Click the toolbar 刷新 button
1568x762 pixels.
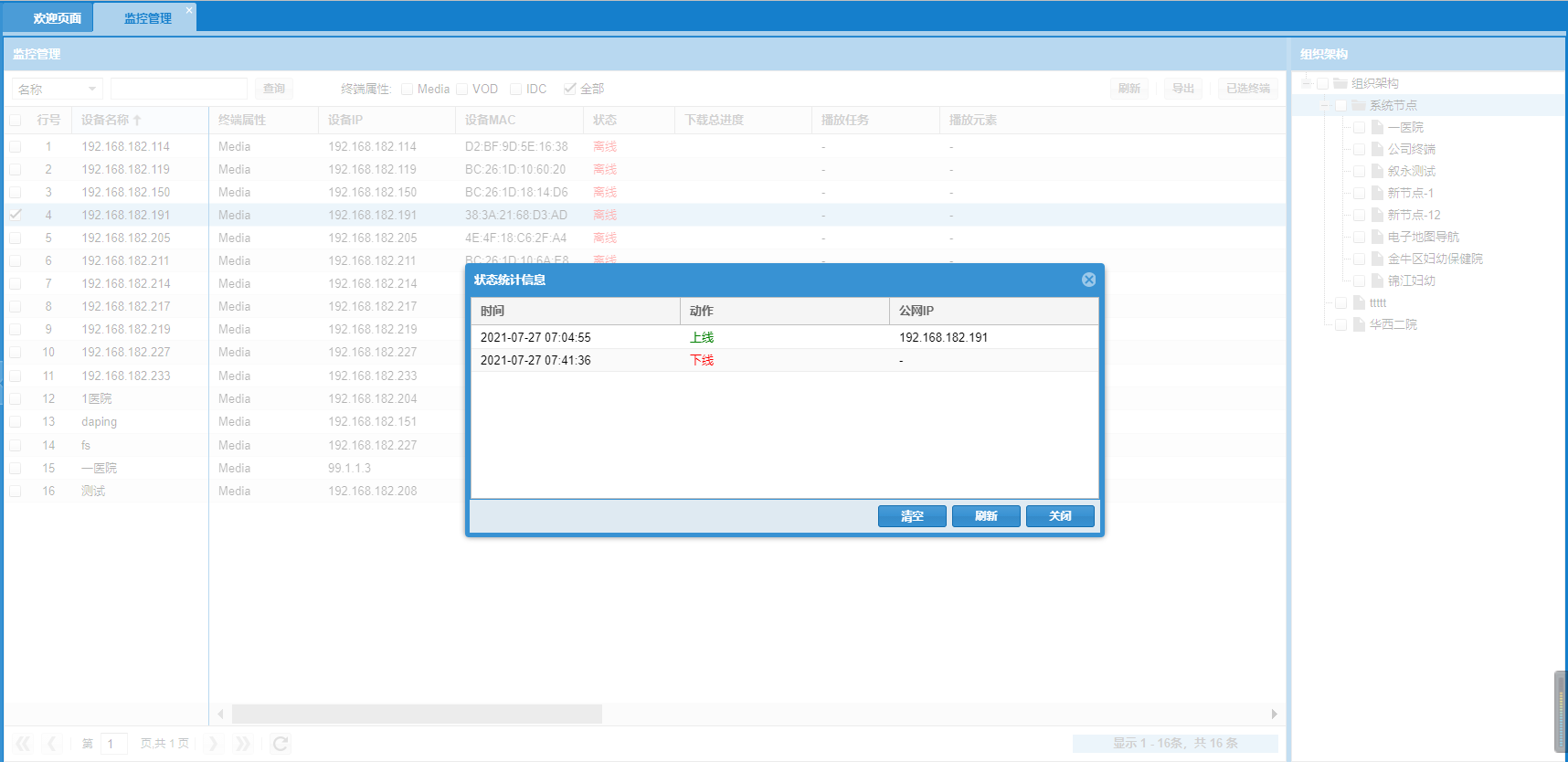click(1129, 89)
